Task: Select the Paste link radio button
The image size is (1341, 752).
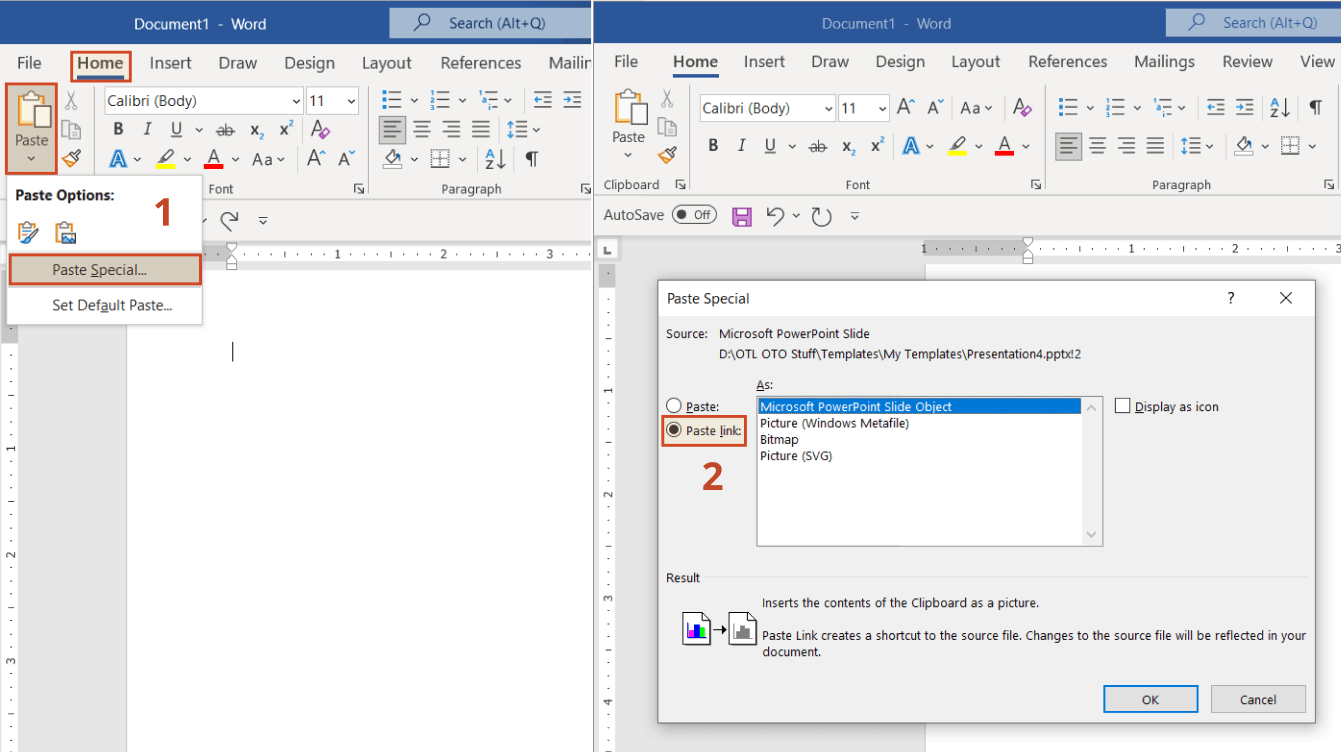Action: pos(672,430)
